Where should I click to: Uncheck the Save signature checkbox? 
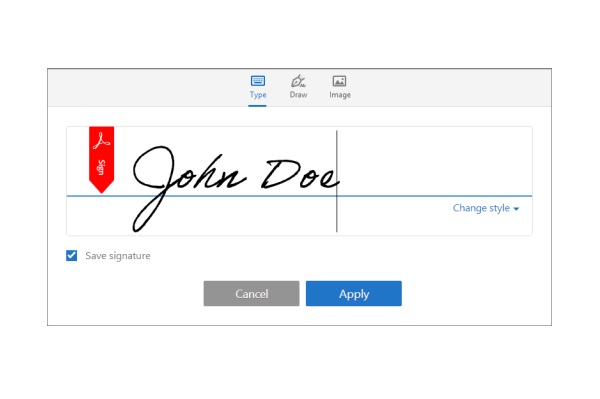72,255
